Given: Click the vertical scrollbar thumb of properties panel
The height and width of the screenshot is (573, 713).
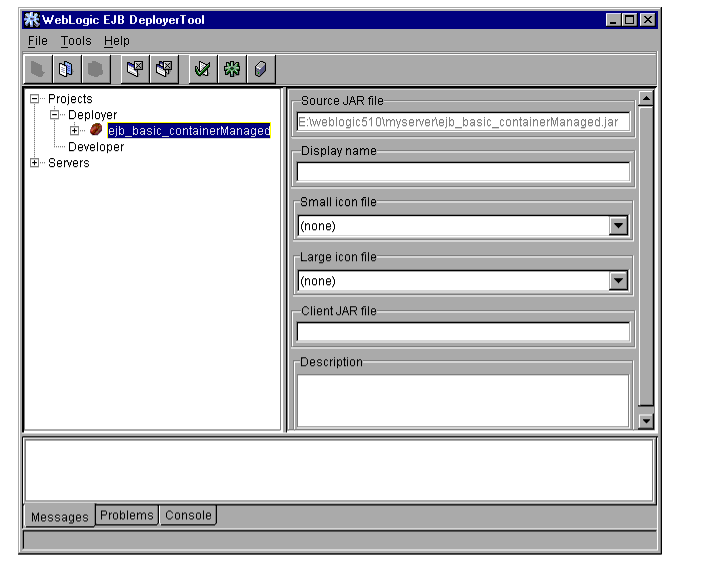Looking at the screenshot, I should tap(646, 256).
